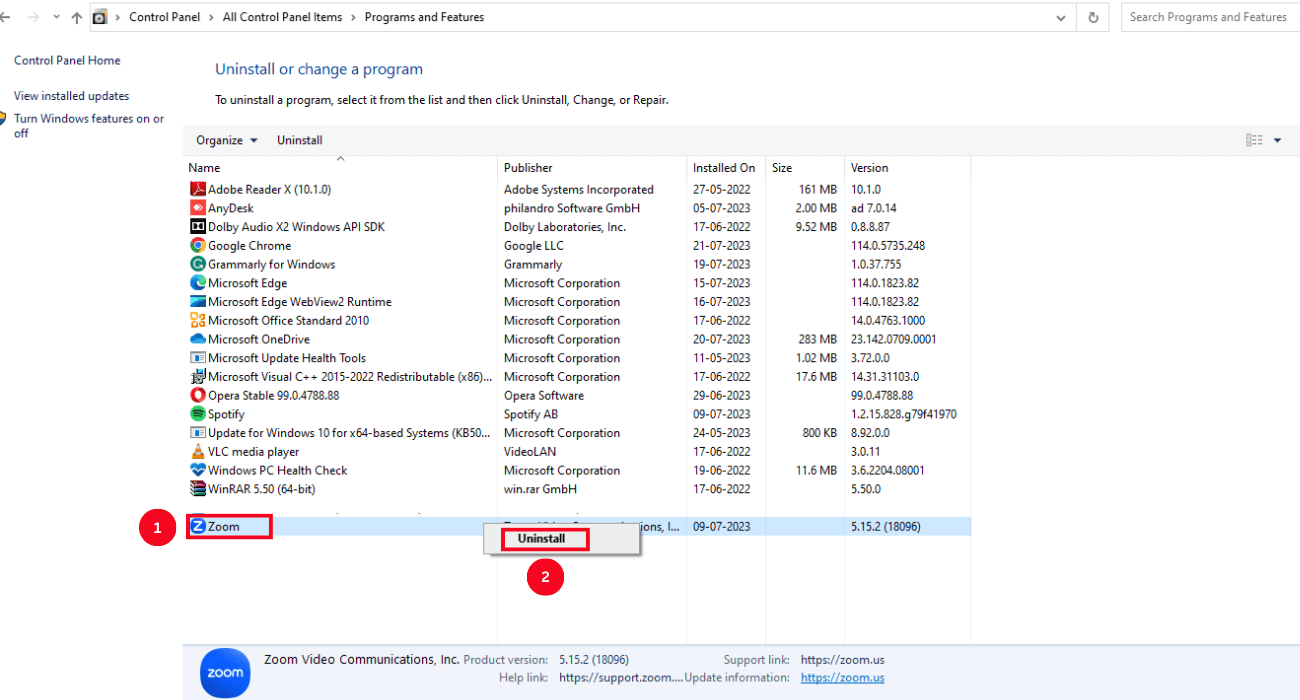The image size is (1300, 700).
Task: Click the Up arrow navigation button
Action: pos(77,17)
